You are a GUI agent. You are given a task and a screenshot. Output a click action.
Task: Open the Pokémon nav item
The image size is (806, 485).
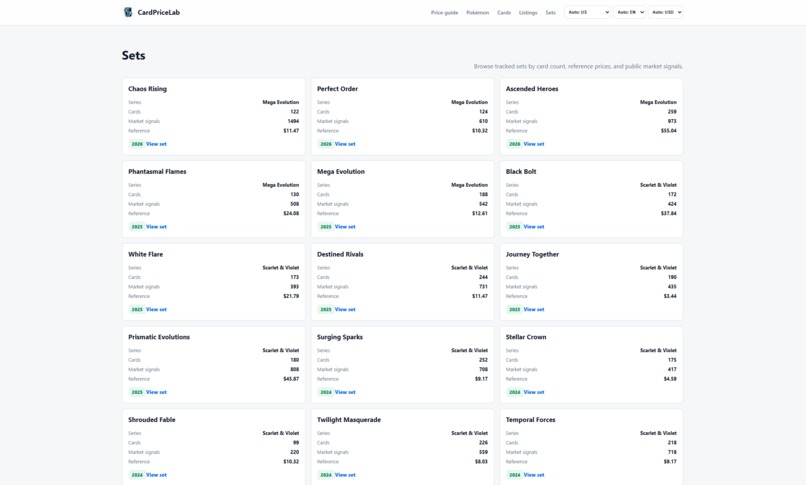point(478,12)
